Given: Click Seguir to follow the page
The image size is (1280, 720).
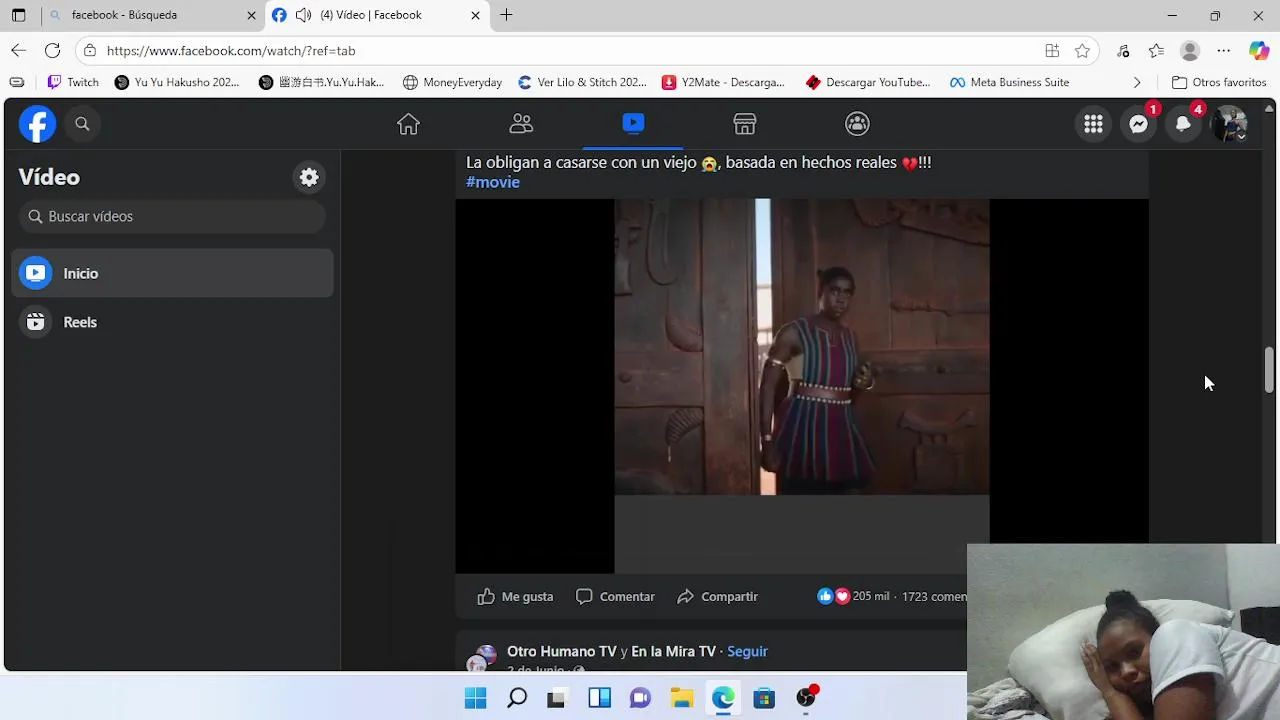Looking at the screenshot, I should click(747, 651).
